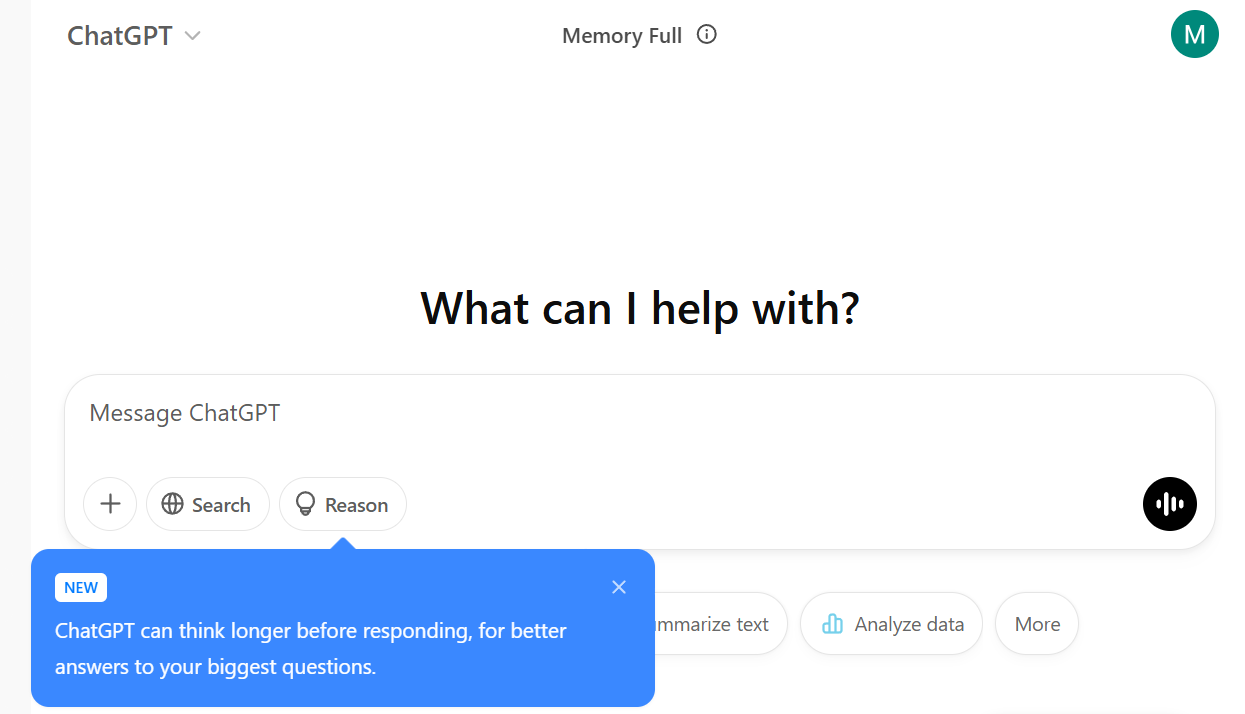
Task: Click the voice mode waveform icon
Action: 1169,504
